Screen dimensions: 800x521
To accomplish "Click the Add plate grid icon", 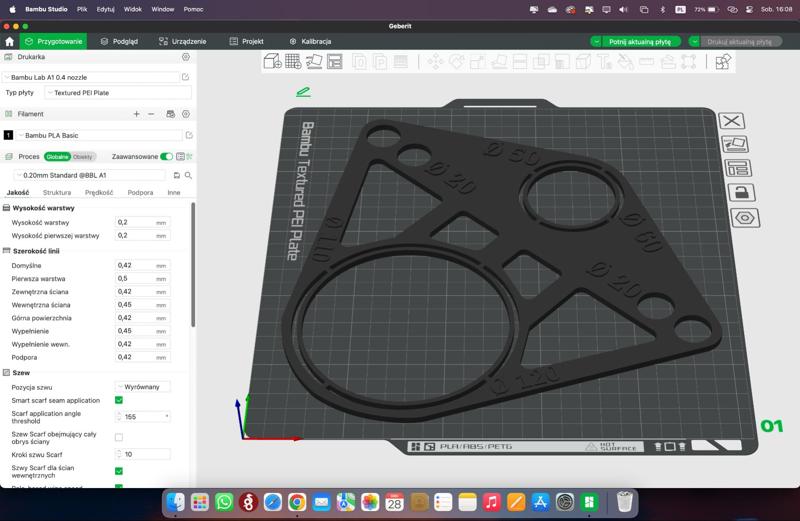I will click(293, 62).
